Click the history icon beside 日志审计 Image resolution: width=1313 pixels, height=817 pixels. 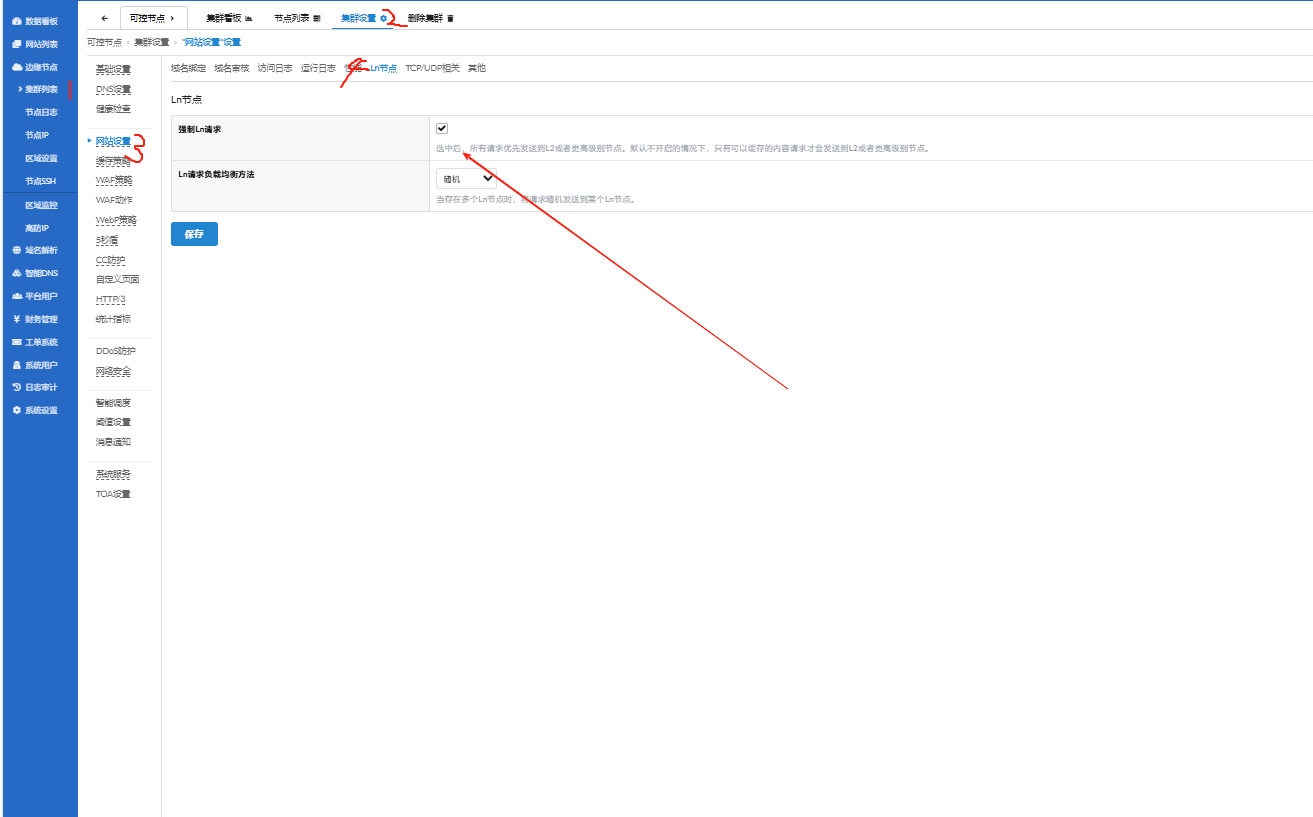(17, 387)
